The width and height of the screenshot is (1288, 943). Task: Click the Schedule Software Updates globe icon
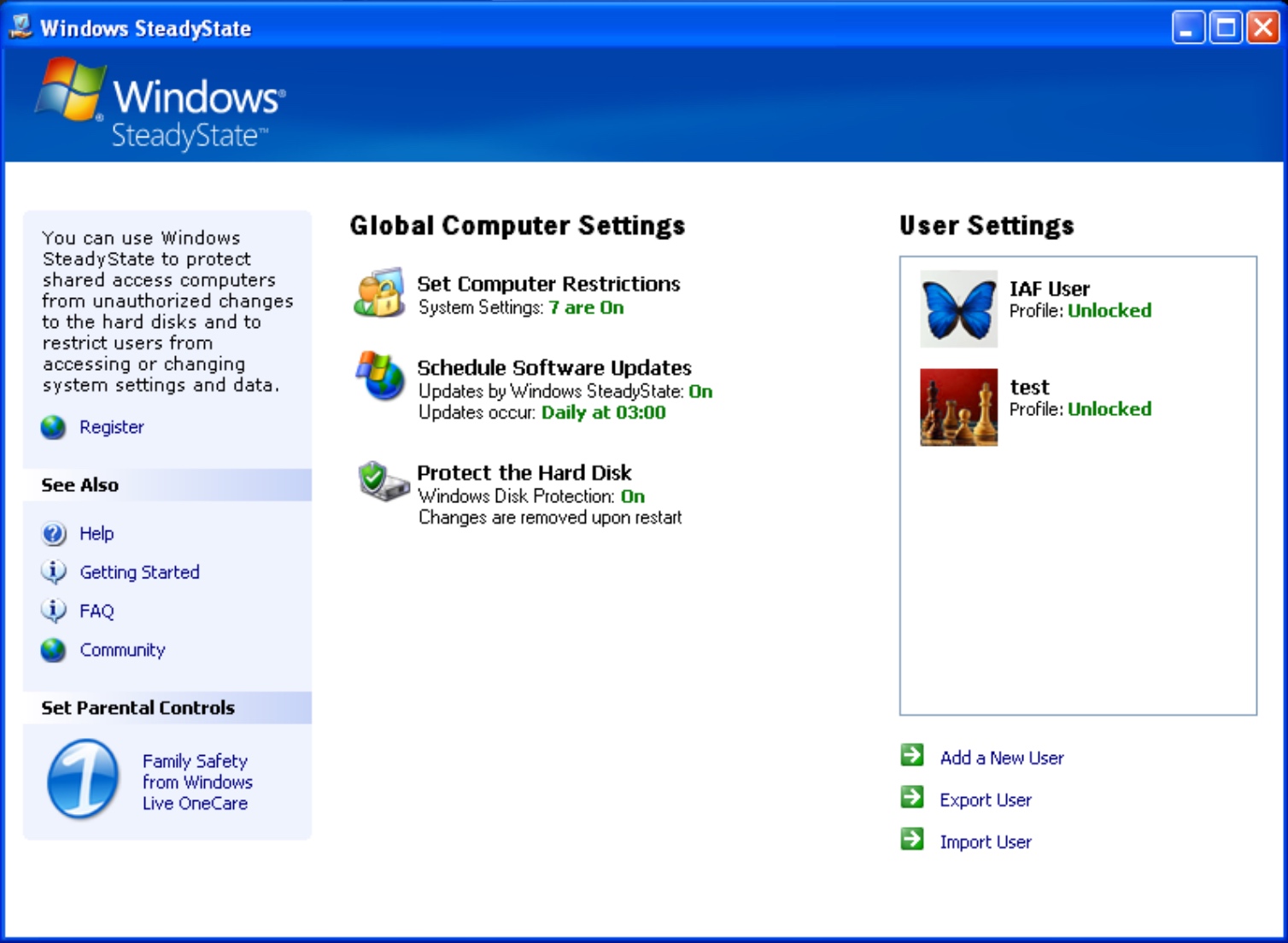[380, 375]
